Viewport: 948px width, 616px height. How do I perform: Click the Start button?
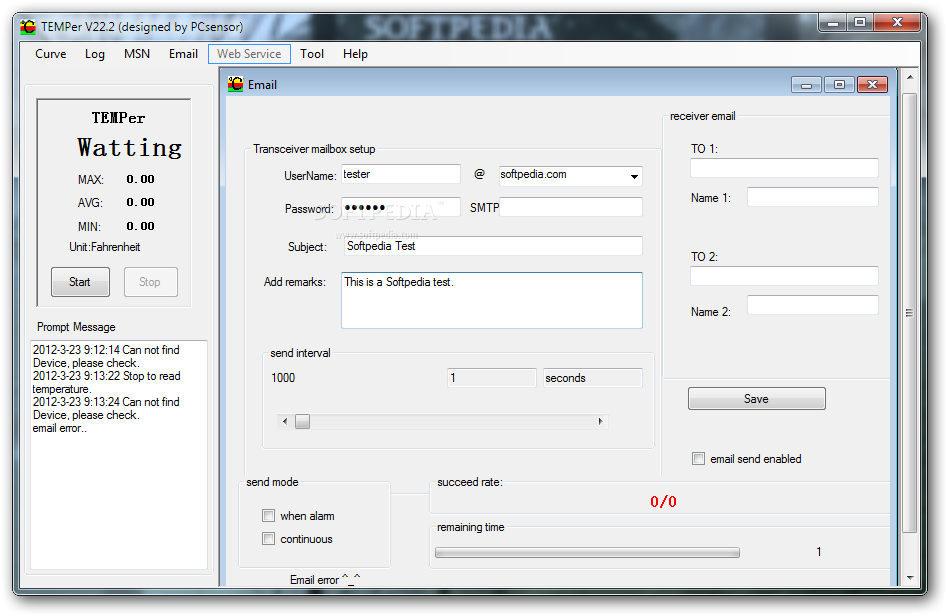[80, 282]
